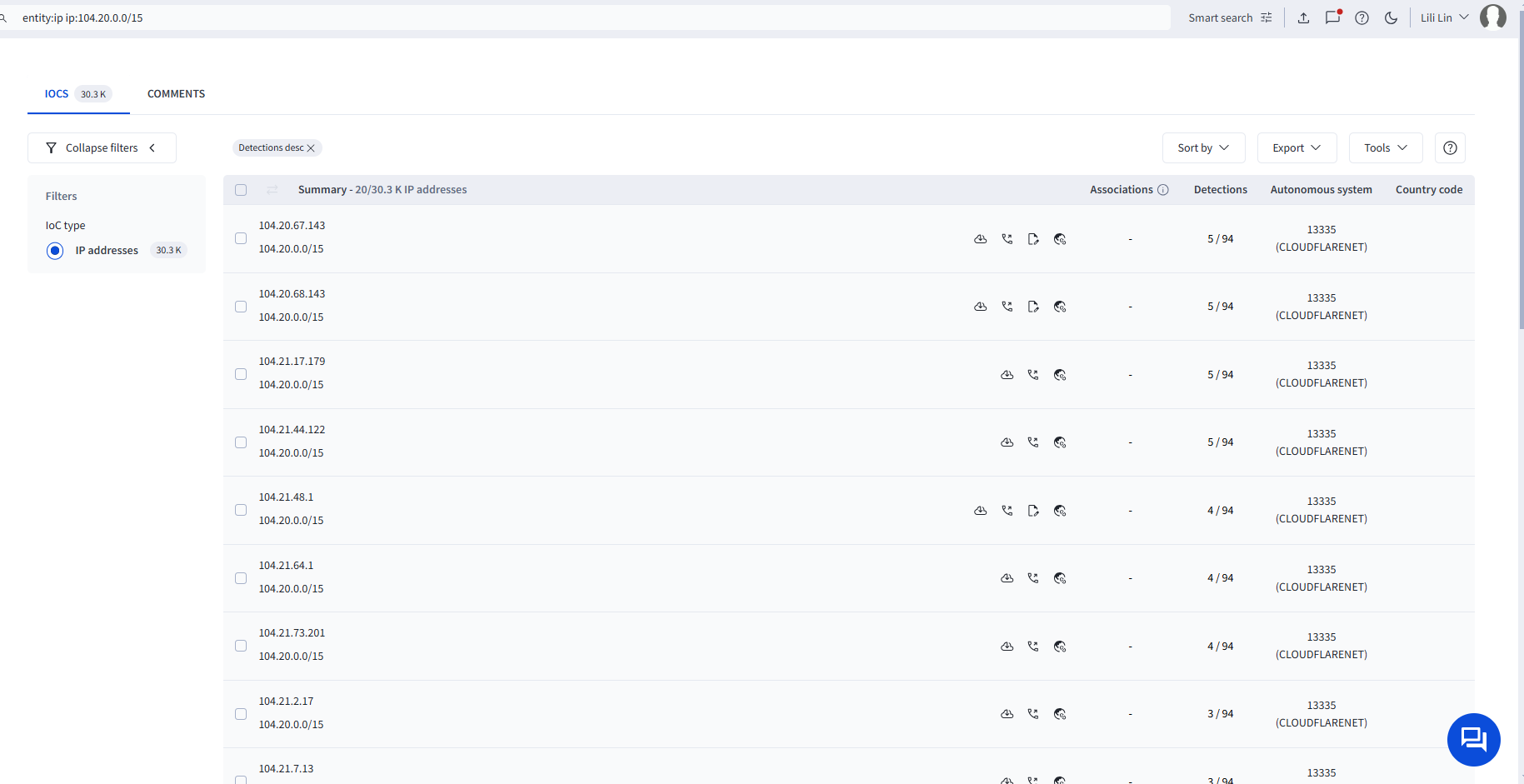The width and height of the screenshot is (1524, 784).
Task: Tick the select-all checkbox in Summary header
Action: click(x=241, y=190)
